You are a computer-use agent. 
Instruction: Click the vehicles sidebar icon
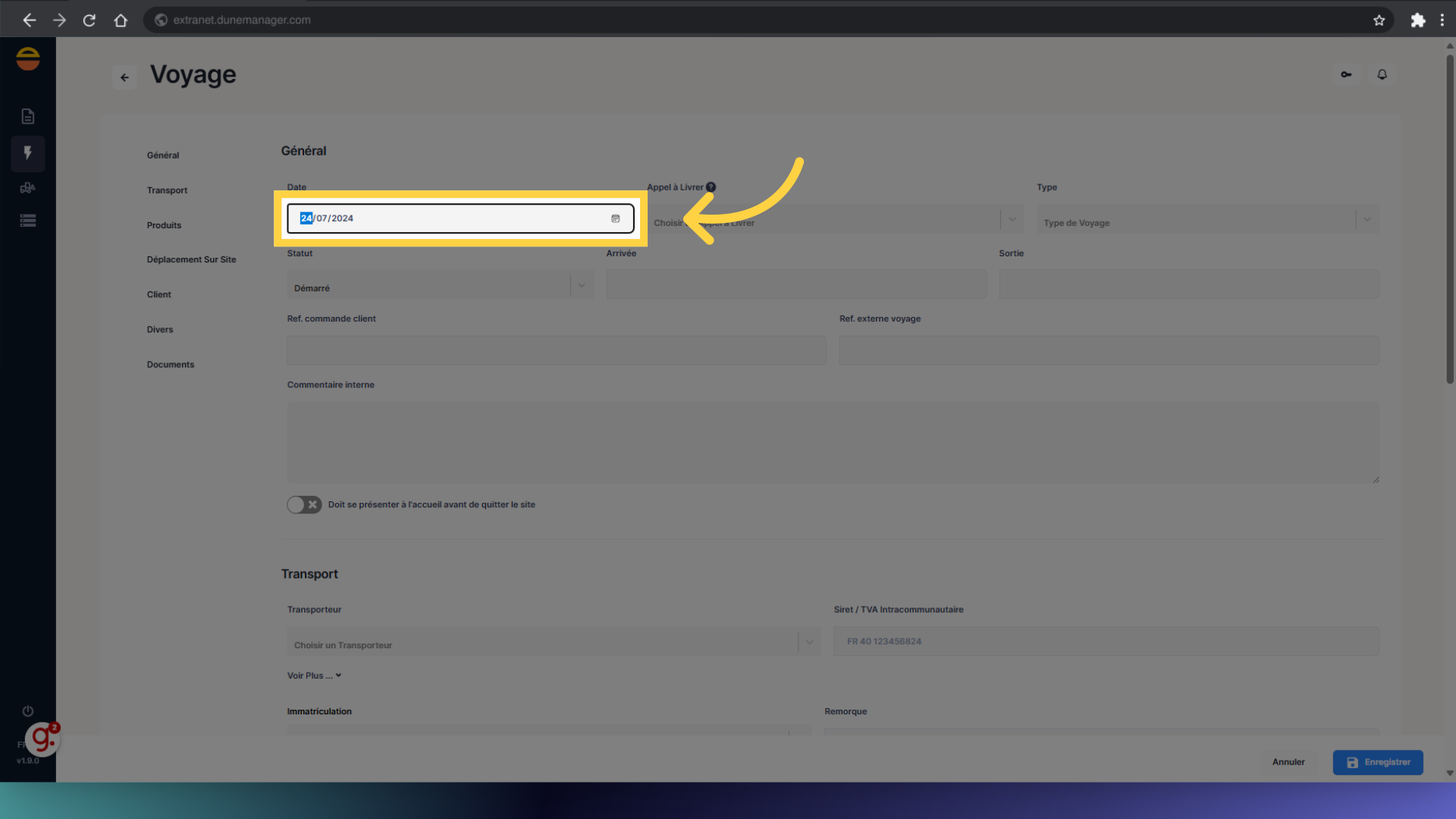pos(28,188)
